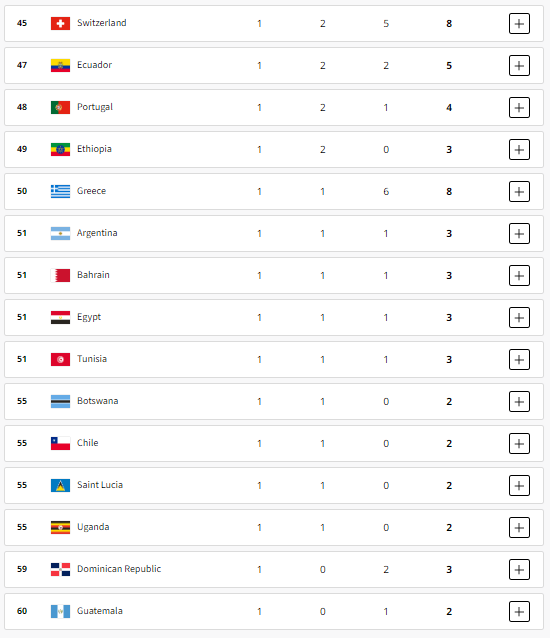
Task: Click the Greece flag icon
Action: tap(60, 191)
